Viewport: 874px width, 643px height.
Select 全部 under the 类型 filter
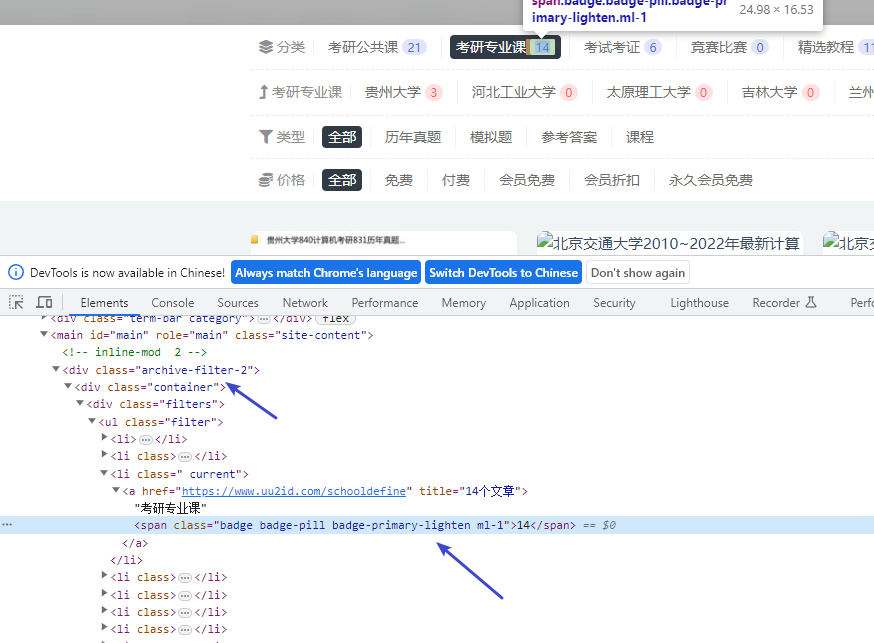(341, 137)
